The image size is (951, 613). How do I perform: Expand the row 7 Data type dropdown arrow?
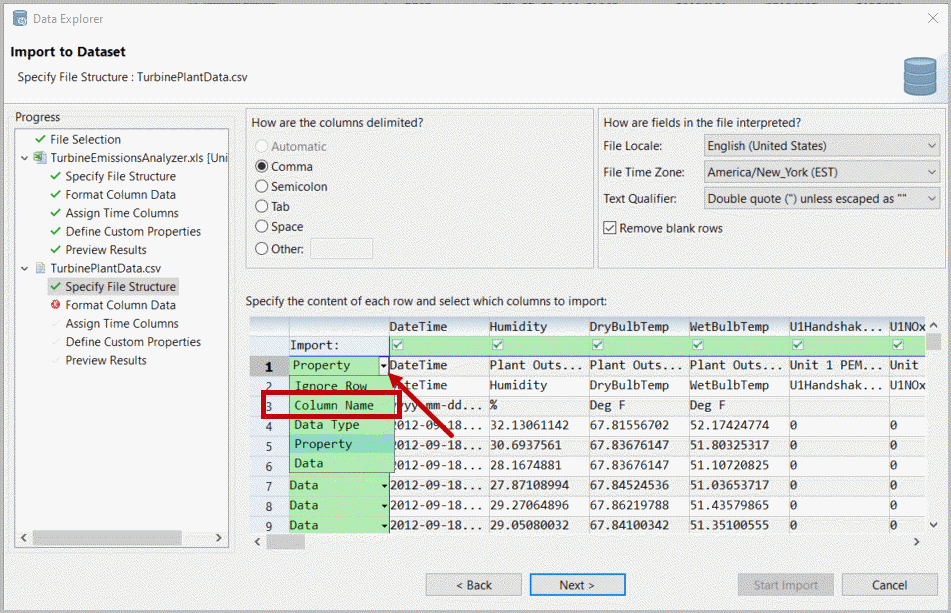tap(385, 486)
